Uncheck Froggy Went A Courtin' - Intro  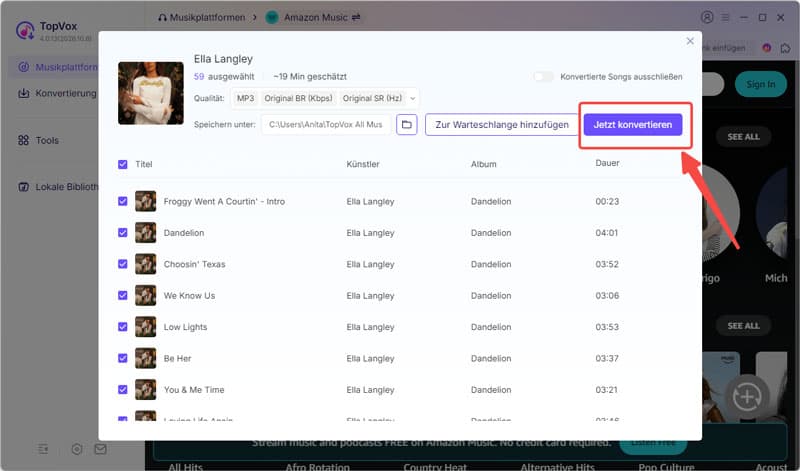point(122,201)
